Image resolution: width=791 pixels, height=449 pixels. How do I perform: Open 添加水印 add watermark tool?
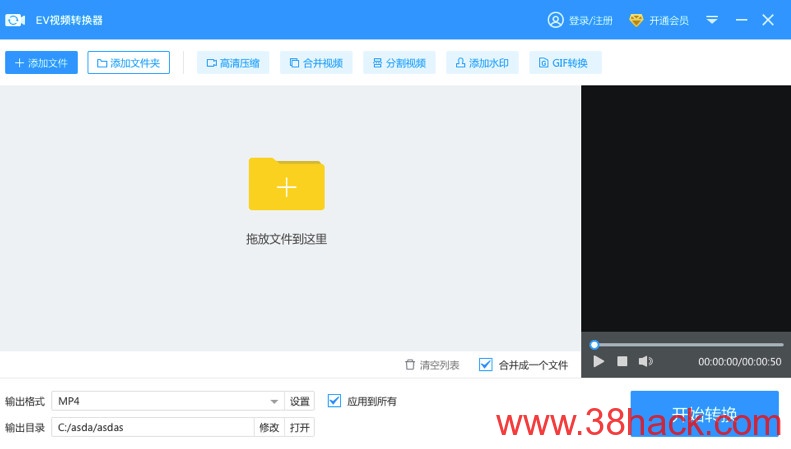pos(482,63)
